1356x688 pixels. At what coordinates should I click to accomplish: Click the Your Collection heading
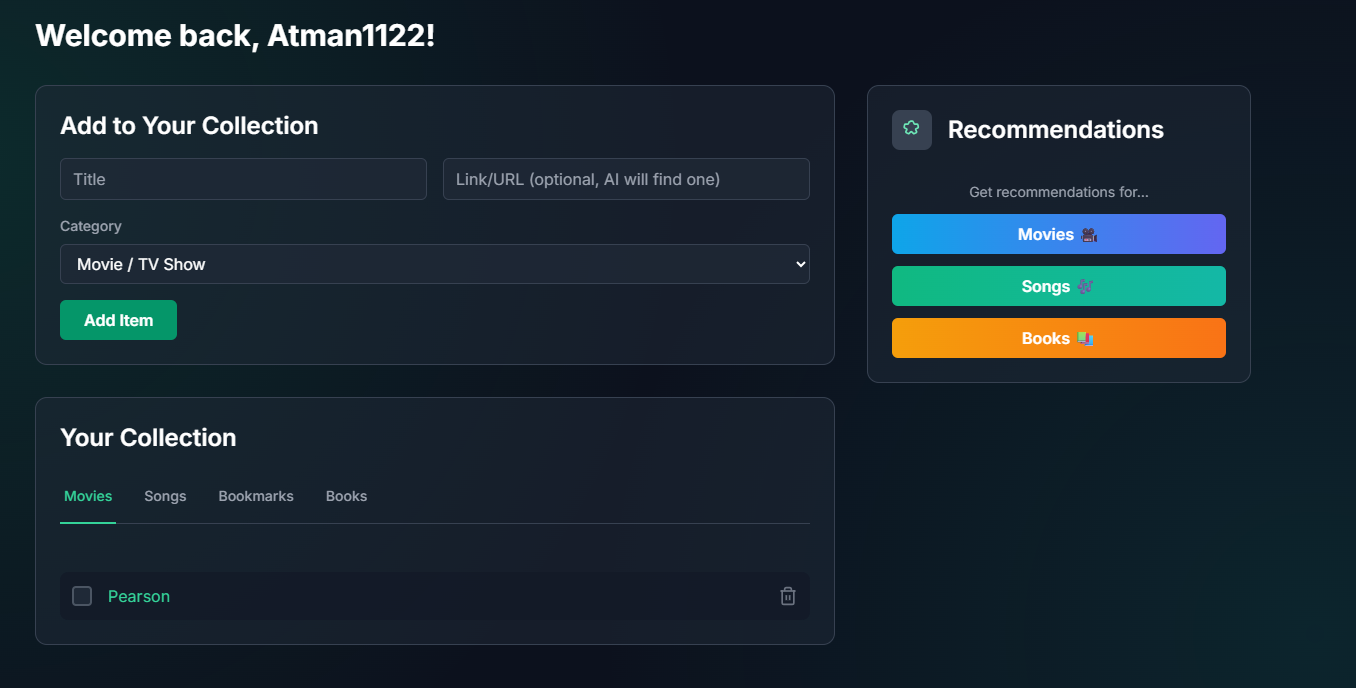[148, 438]
